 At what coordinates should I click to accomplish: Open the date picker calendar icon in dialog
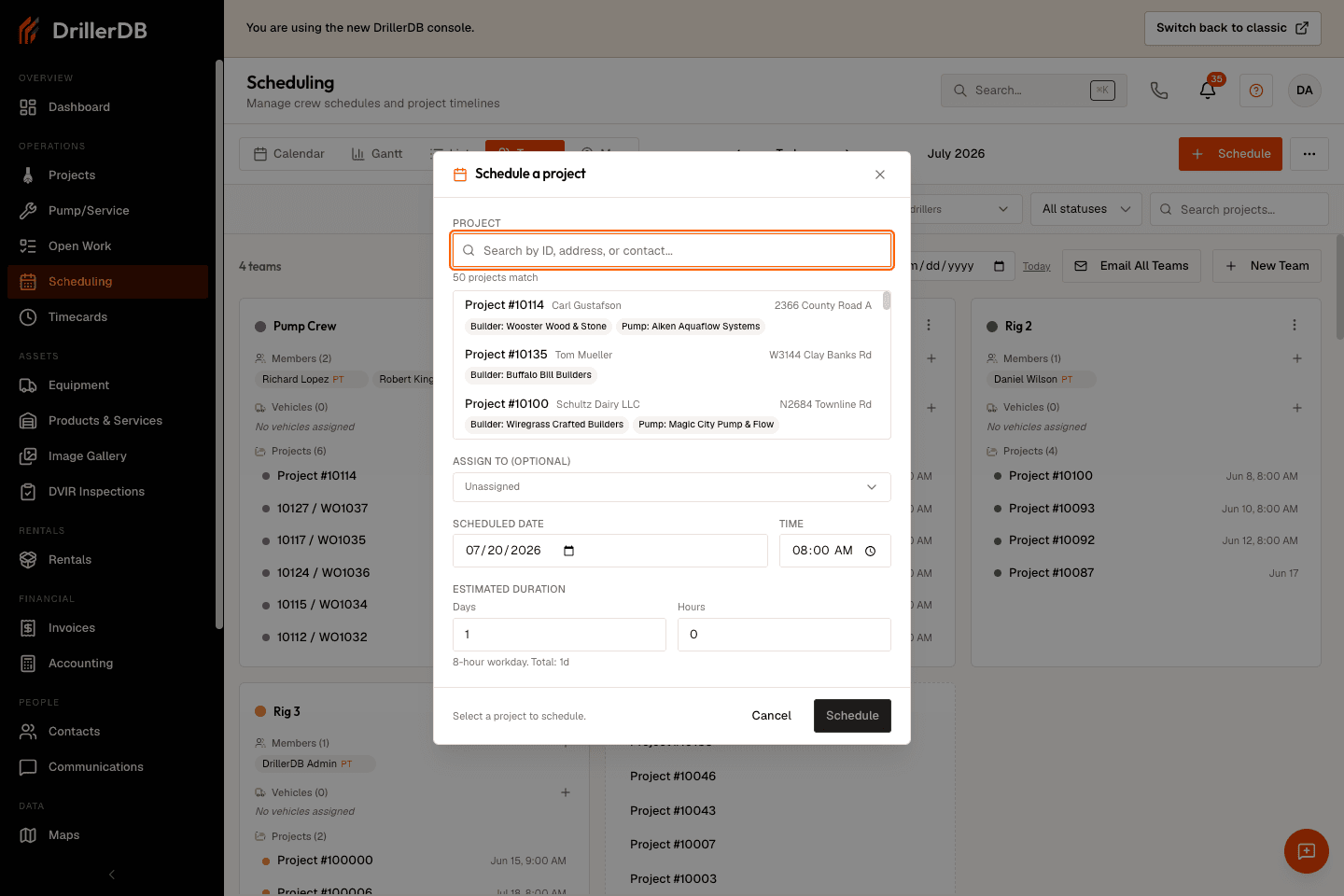[569, 551]
